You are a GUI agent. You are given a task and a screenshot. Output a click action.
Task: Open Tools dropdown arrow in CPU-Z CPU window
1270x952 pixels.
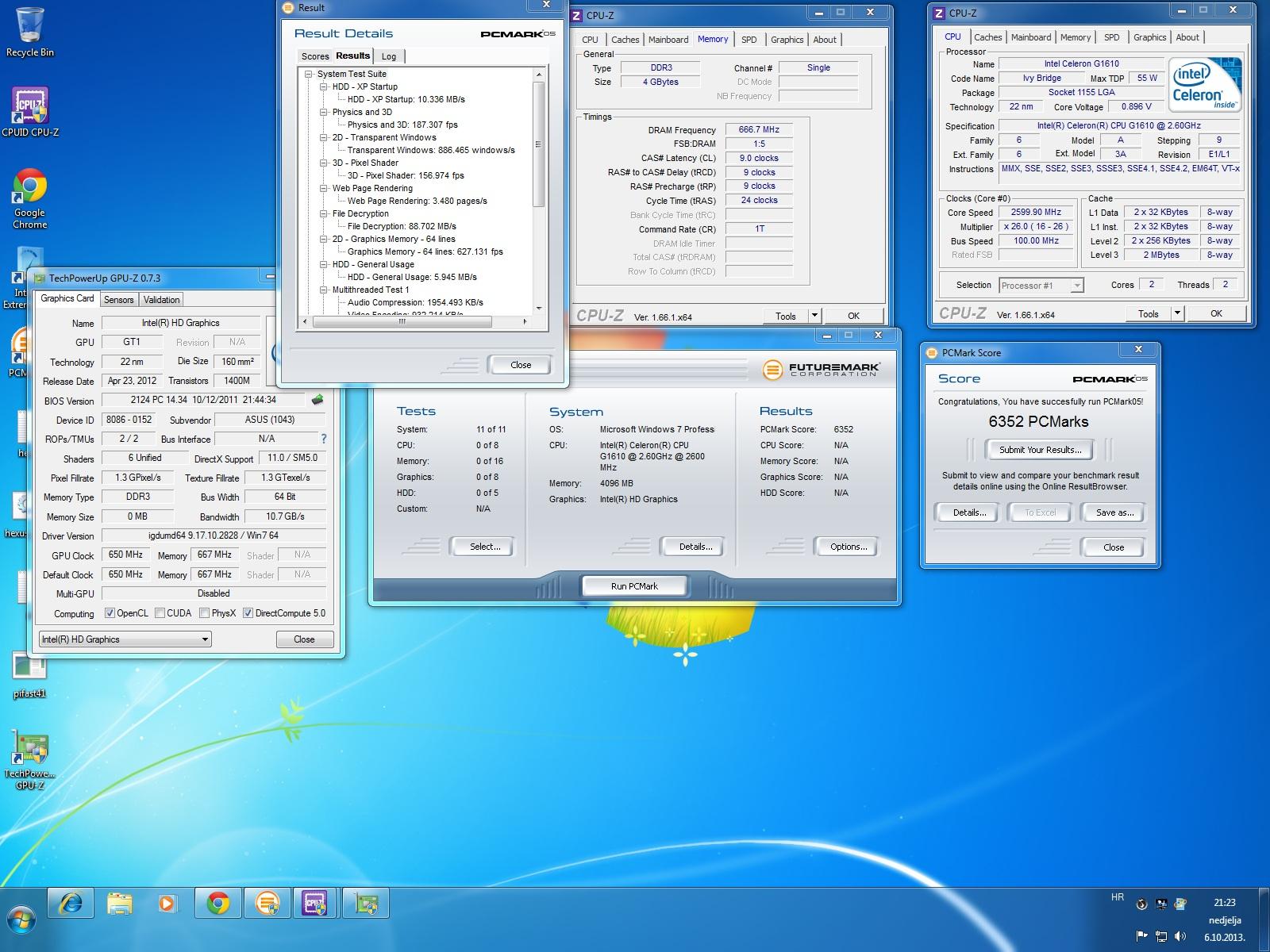pos(1178,313)
